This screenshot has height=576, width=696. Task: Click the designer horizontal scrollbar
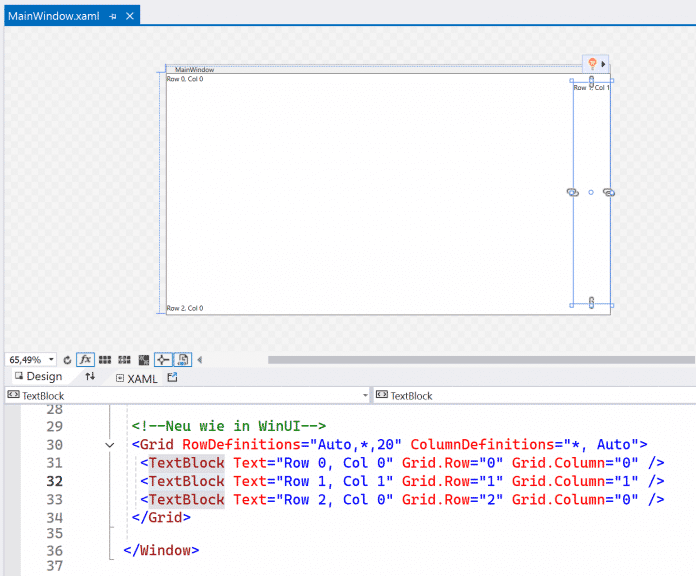tap(481, 360)
